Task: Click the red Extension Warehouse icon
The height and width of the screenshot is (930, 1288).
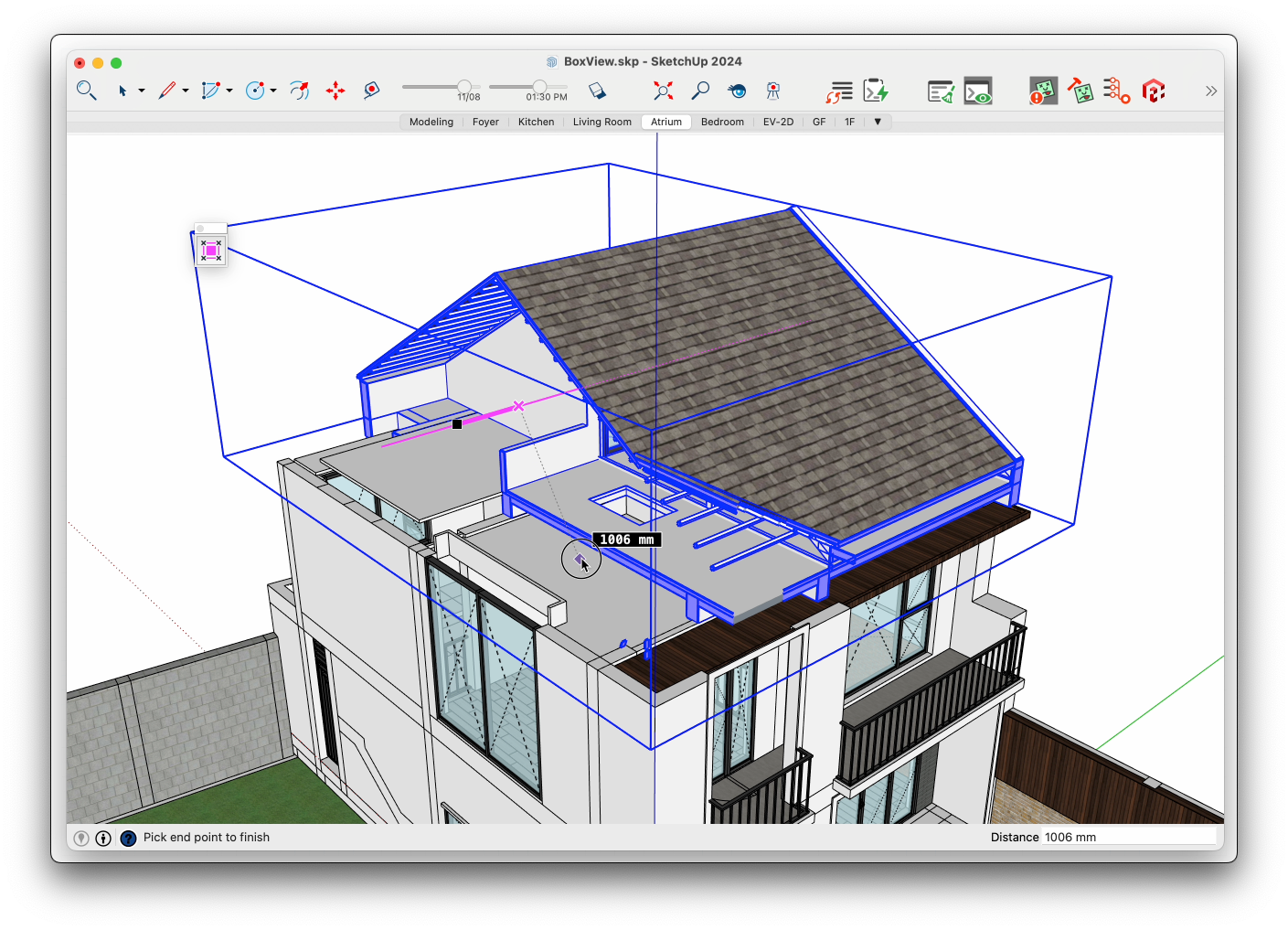Action: (x=1154, y=91)
